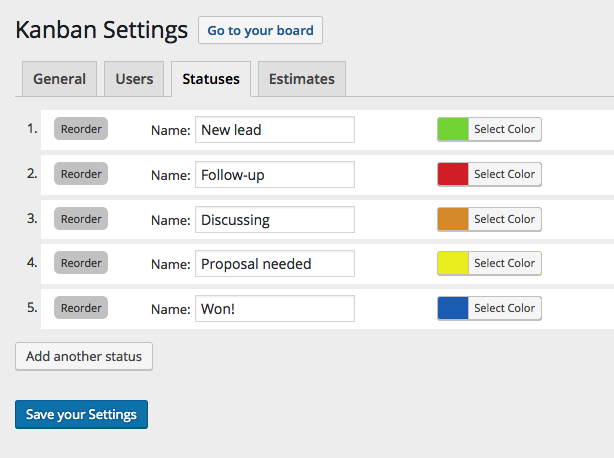Click Reorder handle for Follow-up status
The image size is (614, 458).
(81, 174)
